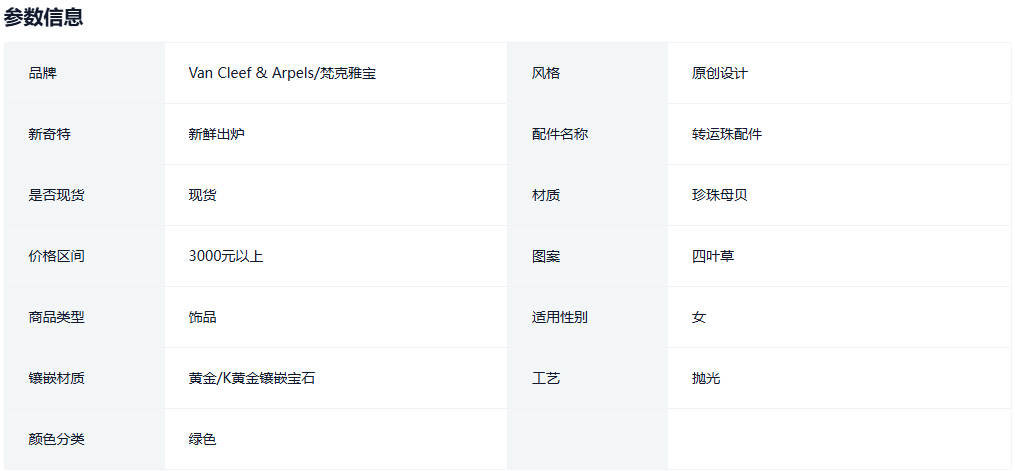Image resolution: width=1015 pixels, height=471 pixels.
Task: Select the 四叶草 pattern value
Action: 712,256
